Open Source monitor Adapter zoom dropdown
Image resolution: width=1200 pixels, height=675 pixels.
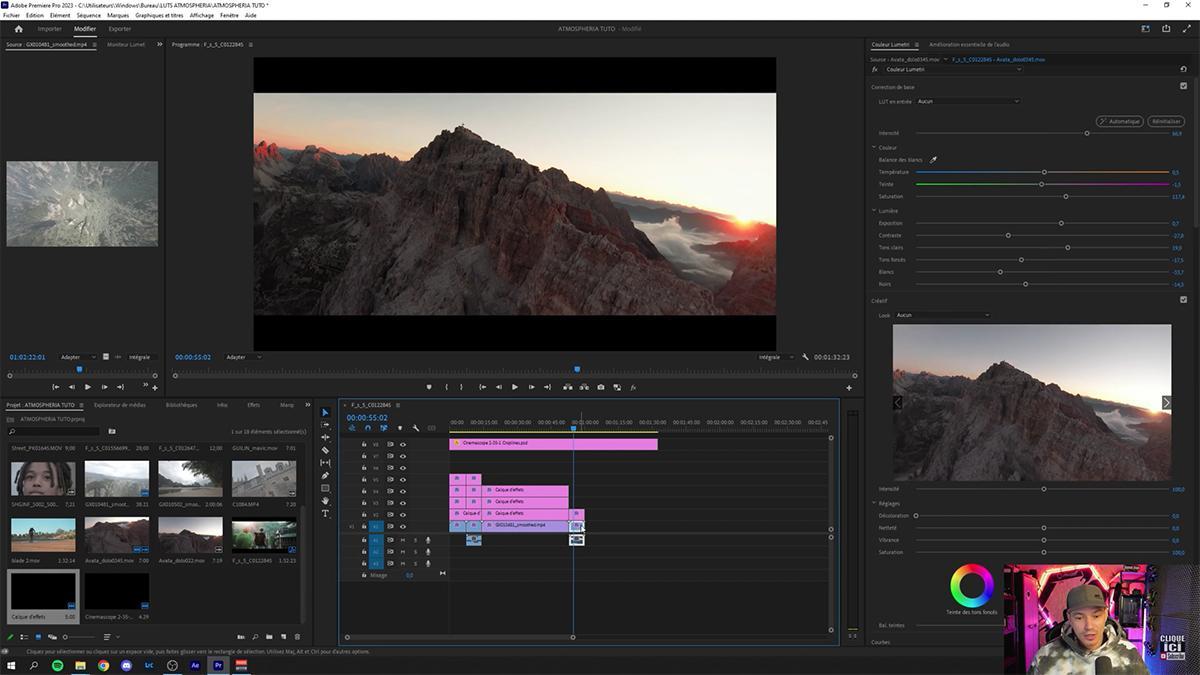(x=78, y=357)
